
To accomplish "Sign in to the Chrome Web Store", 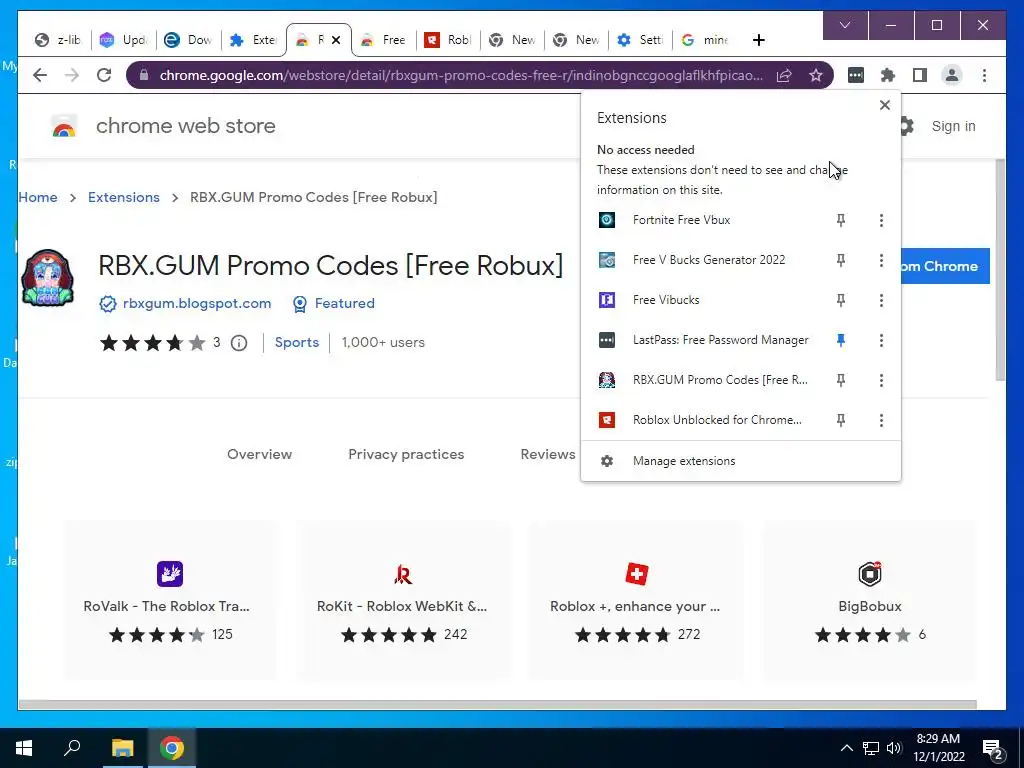I will pyautogui.click(x=953, y=126).
